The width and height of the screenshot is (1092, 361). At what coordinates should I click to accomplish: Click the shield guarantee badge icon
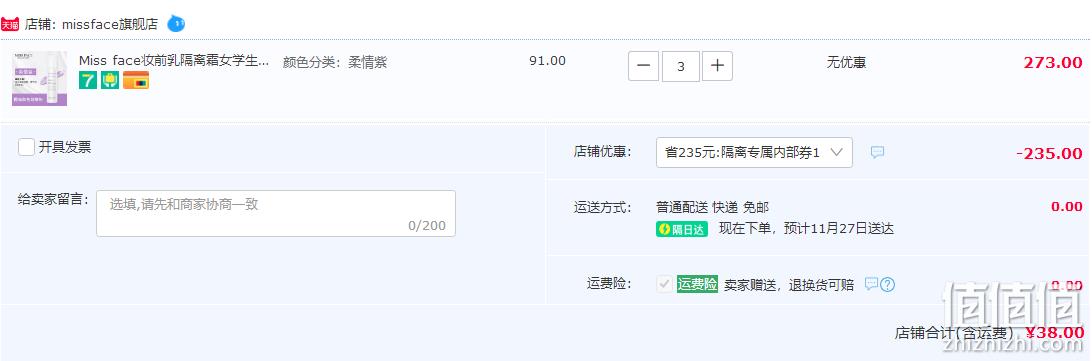pos(110,80)
